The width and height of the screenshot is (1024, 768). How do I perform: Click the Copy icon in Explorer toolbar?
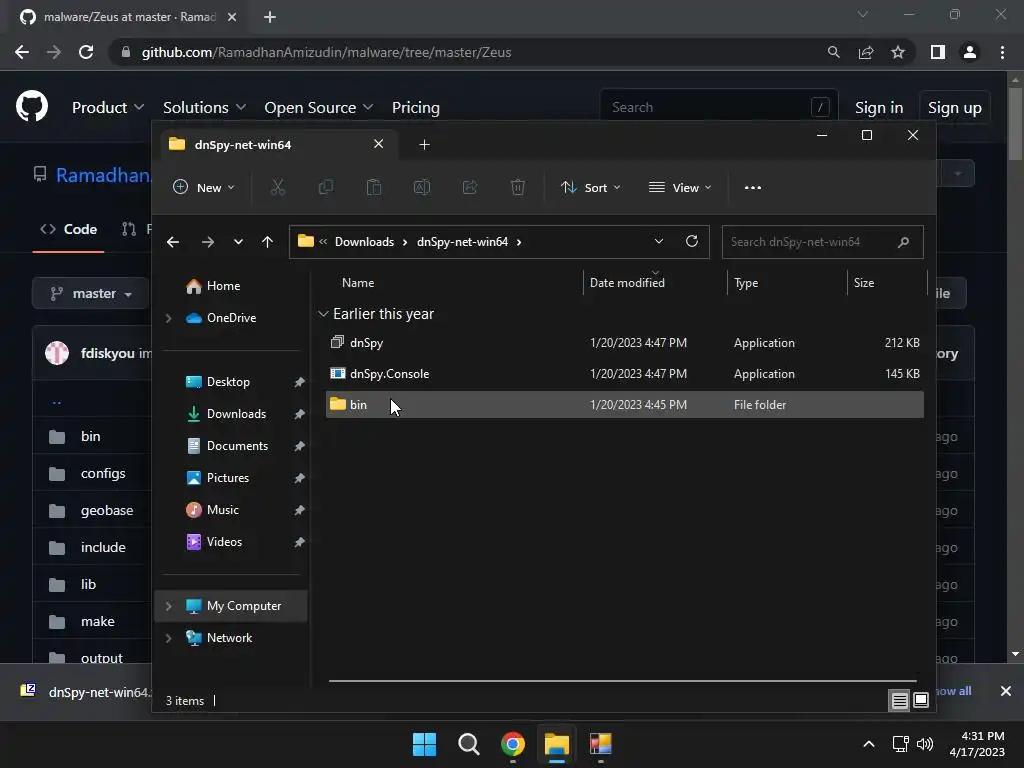click(x=325, y=187)
